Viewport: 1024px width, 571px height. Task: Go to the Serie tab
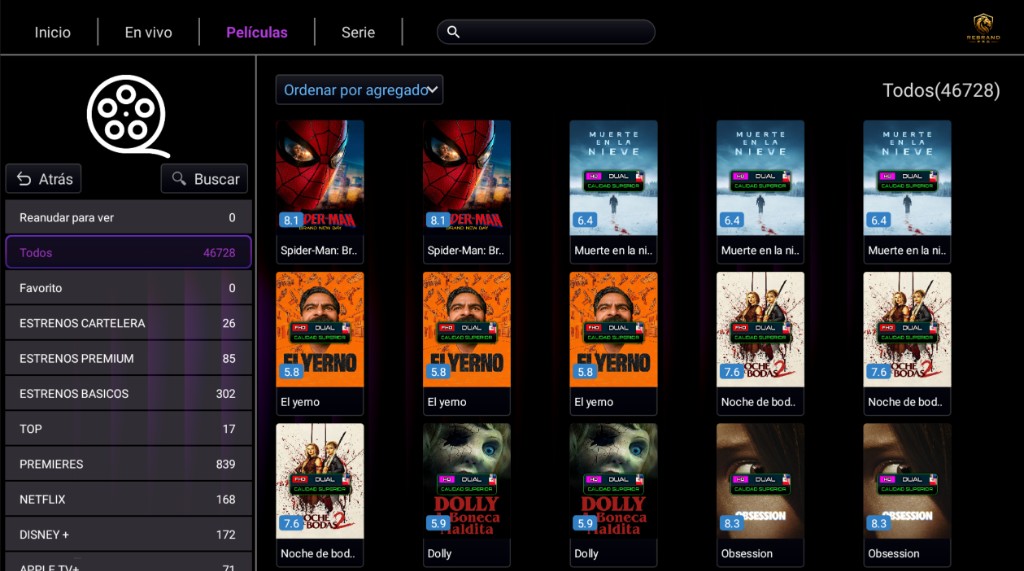click(x=358, y=32)
